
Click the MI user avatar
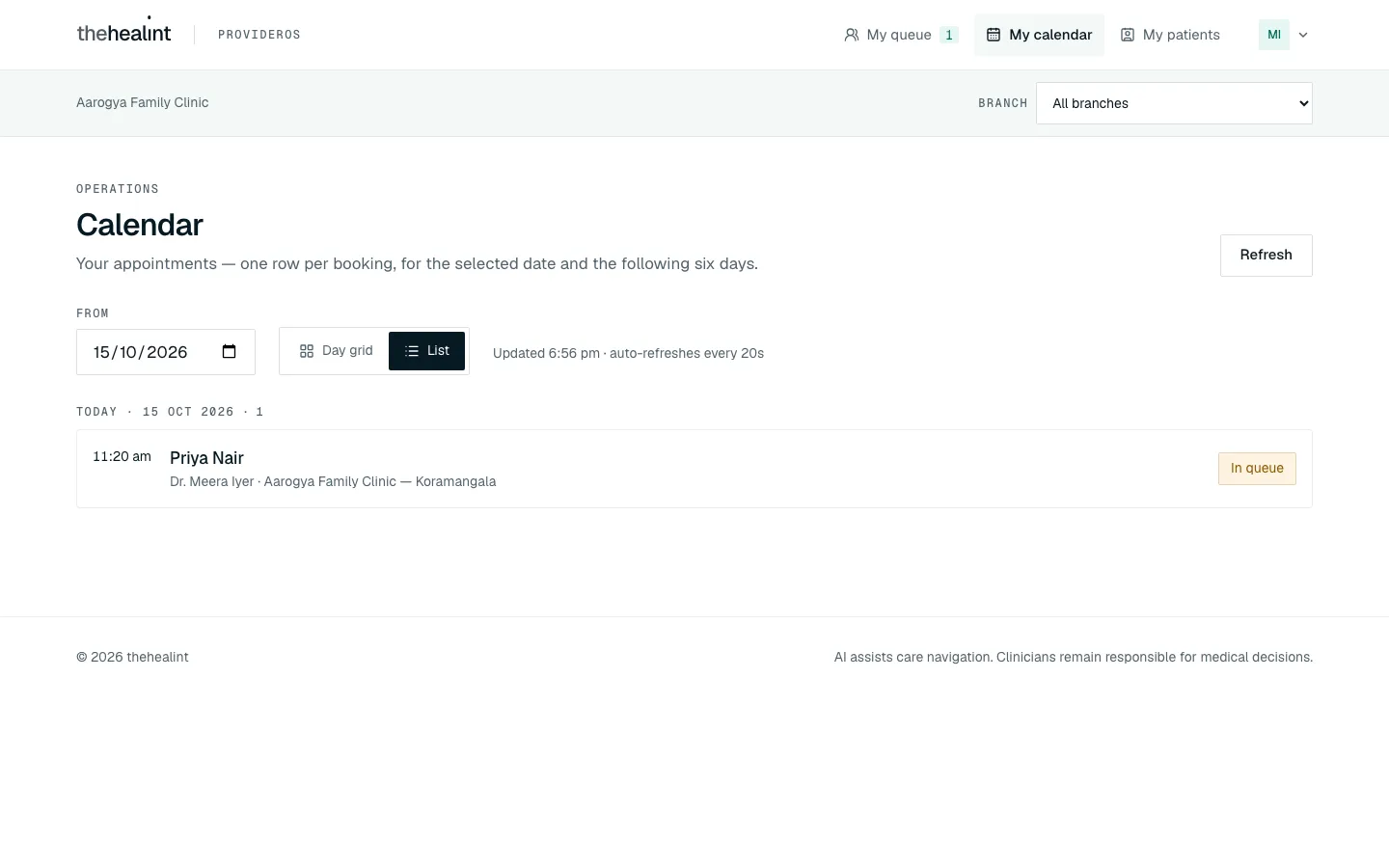tap(1274, 35)
